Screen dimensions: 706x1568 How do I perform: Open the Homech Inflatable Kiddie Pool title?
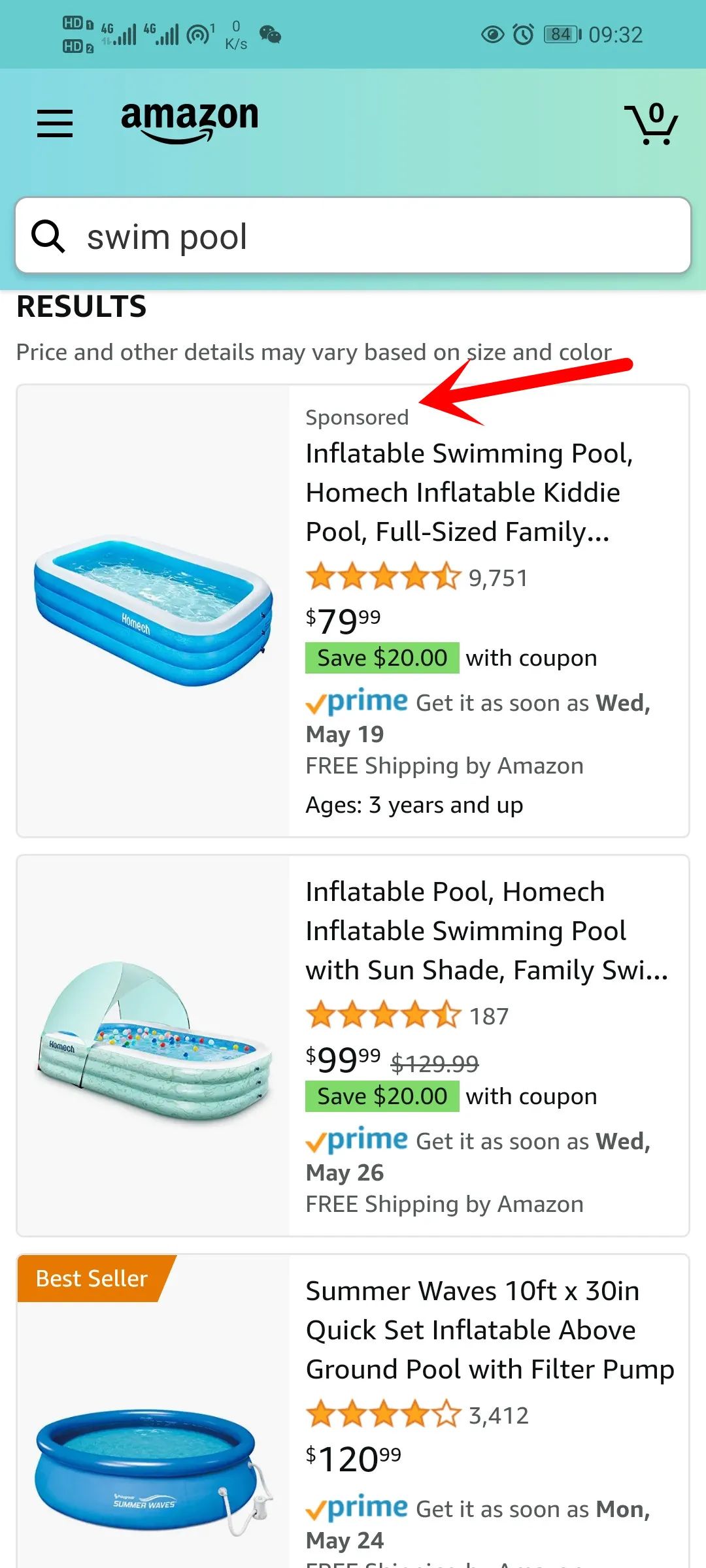coord(469,493)
